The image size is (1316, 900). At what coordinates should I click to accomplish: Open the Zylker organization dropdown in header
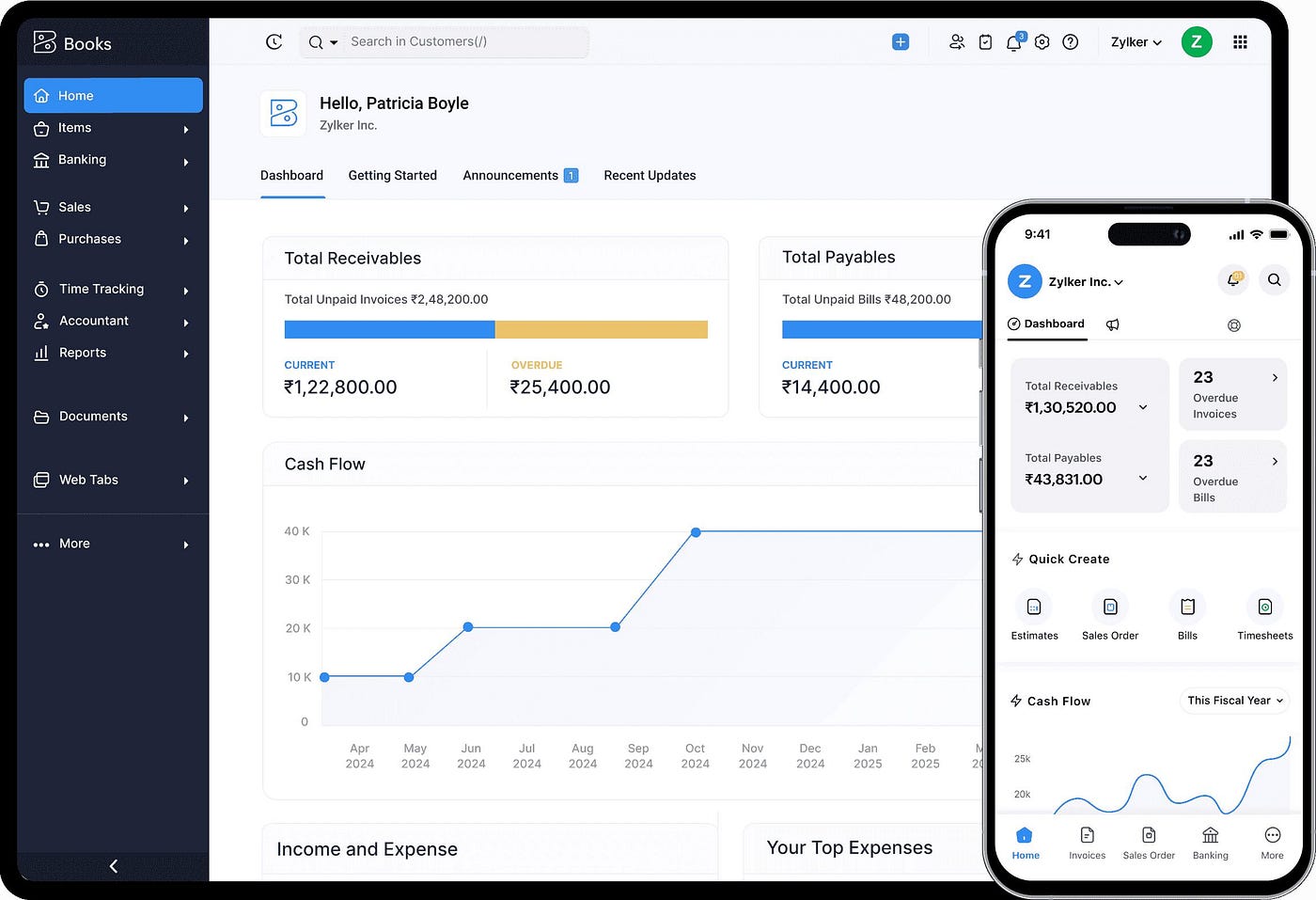pyautogui.click(x=1136, y=42)
